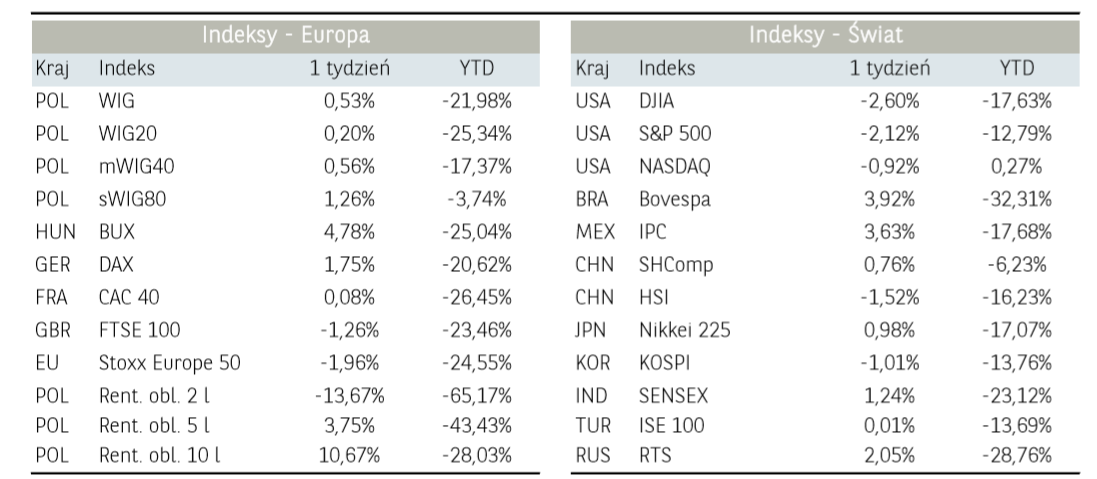Click the DAX index name

pos(116,263)
